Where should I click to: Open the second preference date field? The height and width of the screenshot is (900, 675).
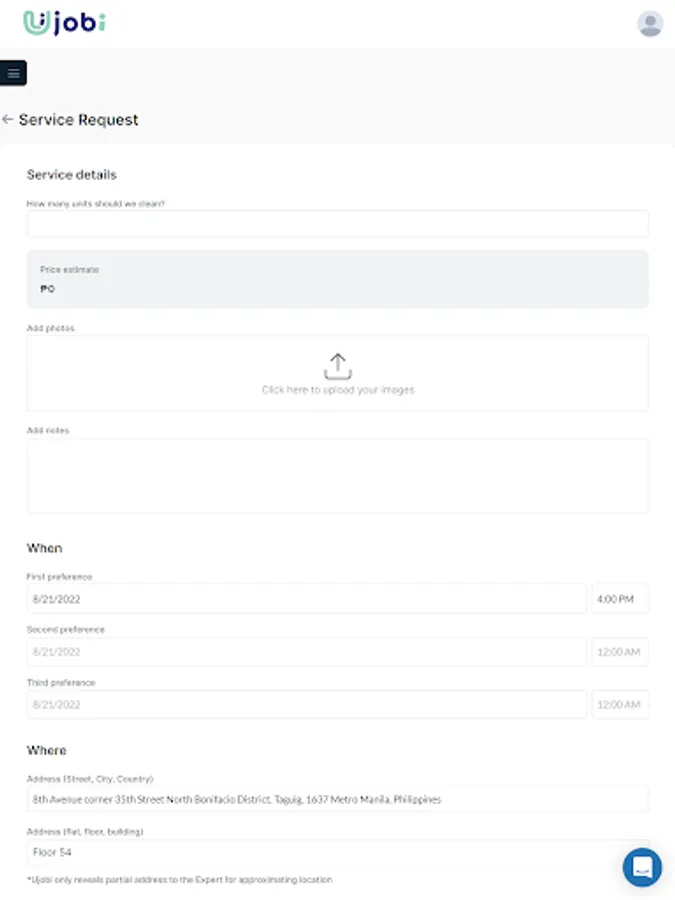pos(306,652)
